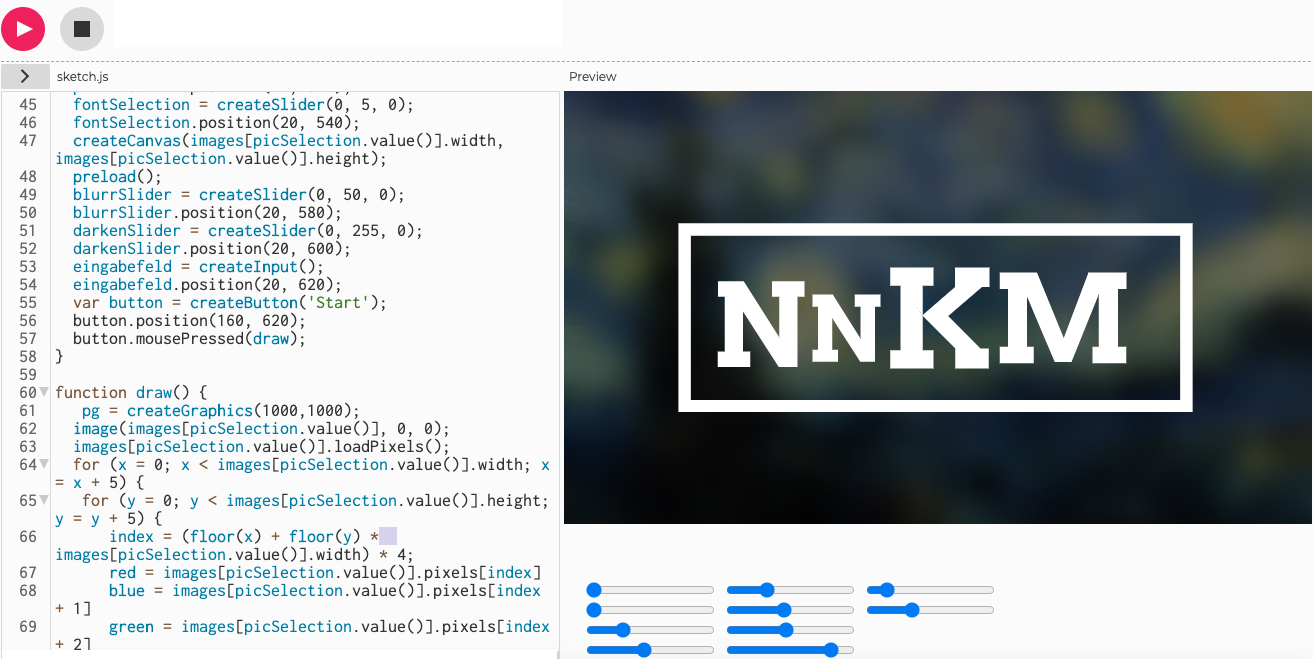Click the NnKM logo in the preview canvas
The image size is (1313, 659).
point(935,317)
